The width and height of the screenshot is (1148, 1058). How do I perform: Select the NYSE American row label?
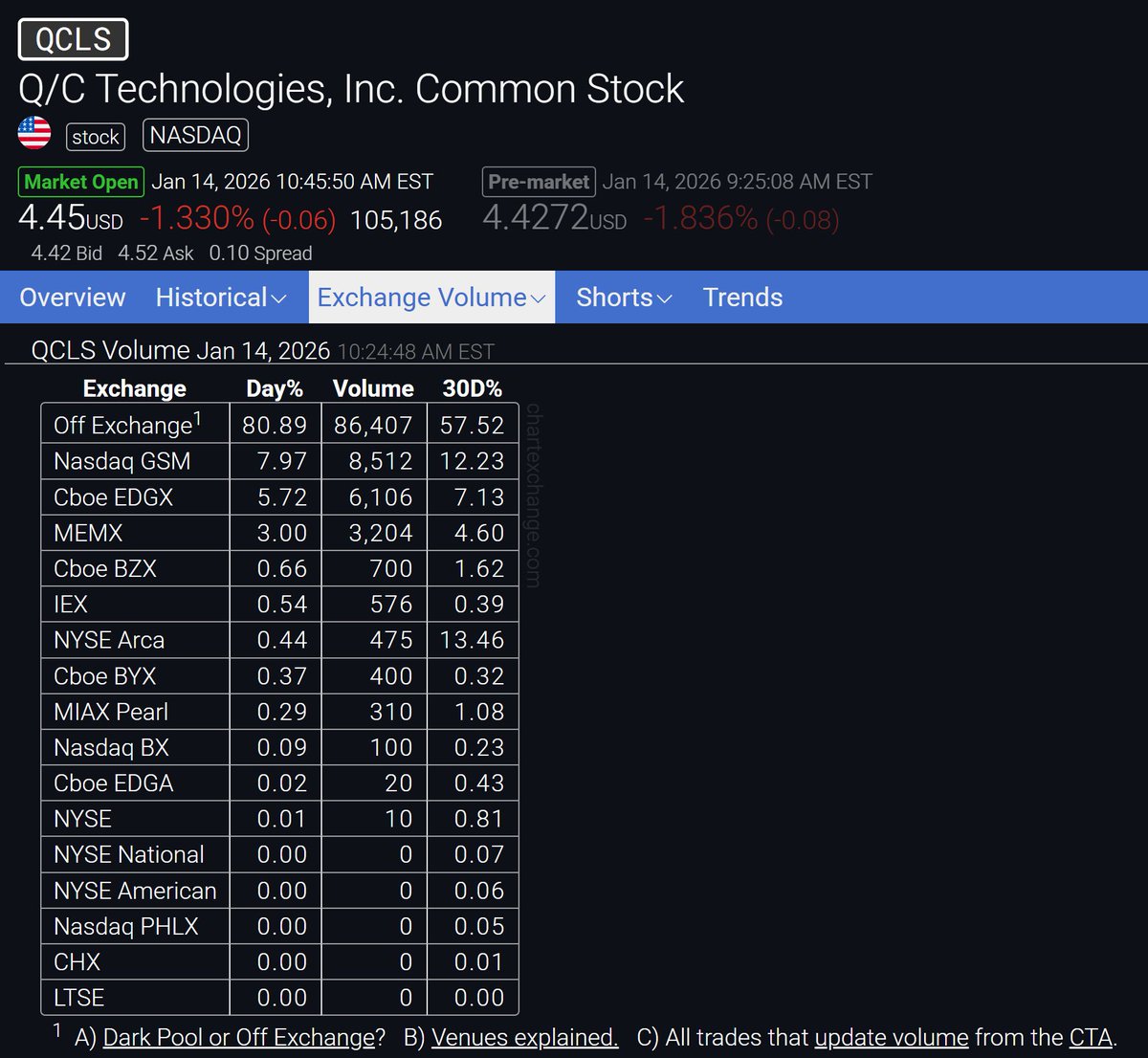point(135,891)
